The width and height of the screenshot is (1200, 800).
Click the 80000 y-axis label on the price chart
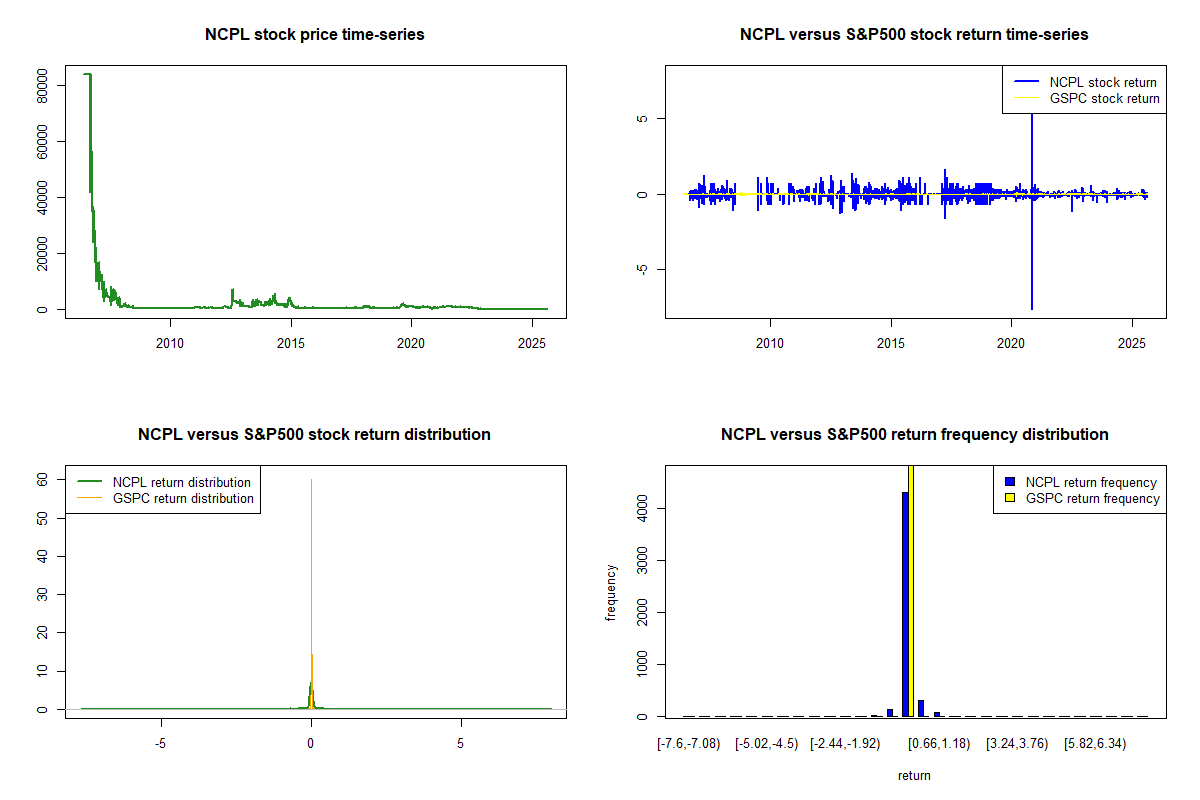pos(44,86)
